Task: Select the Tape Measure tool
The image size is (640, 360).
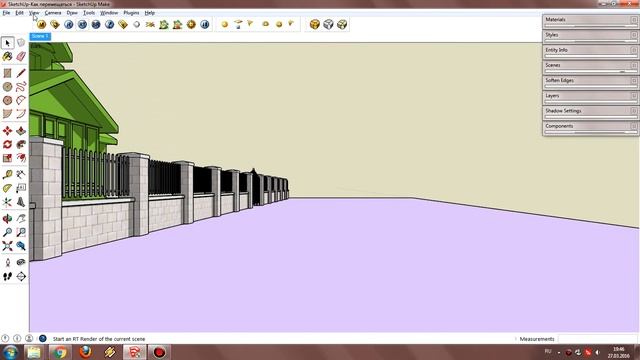Action: pyautogui.click(x=7, y=175)
